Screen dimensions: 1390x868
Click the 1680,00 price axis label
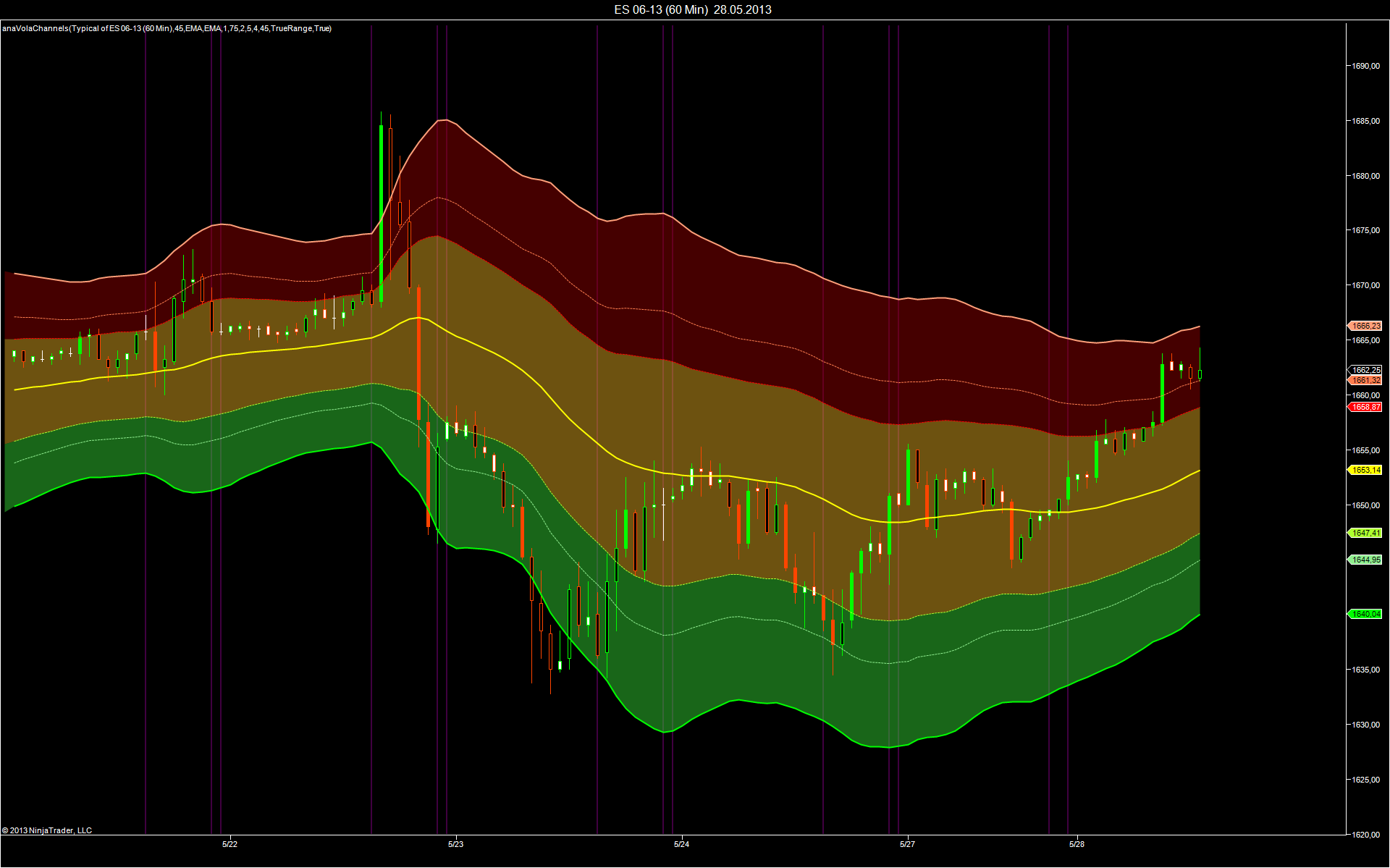[1365, 176]
